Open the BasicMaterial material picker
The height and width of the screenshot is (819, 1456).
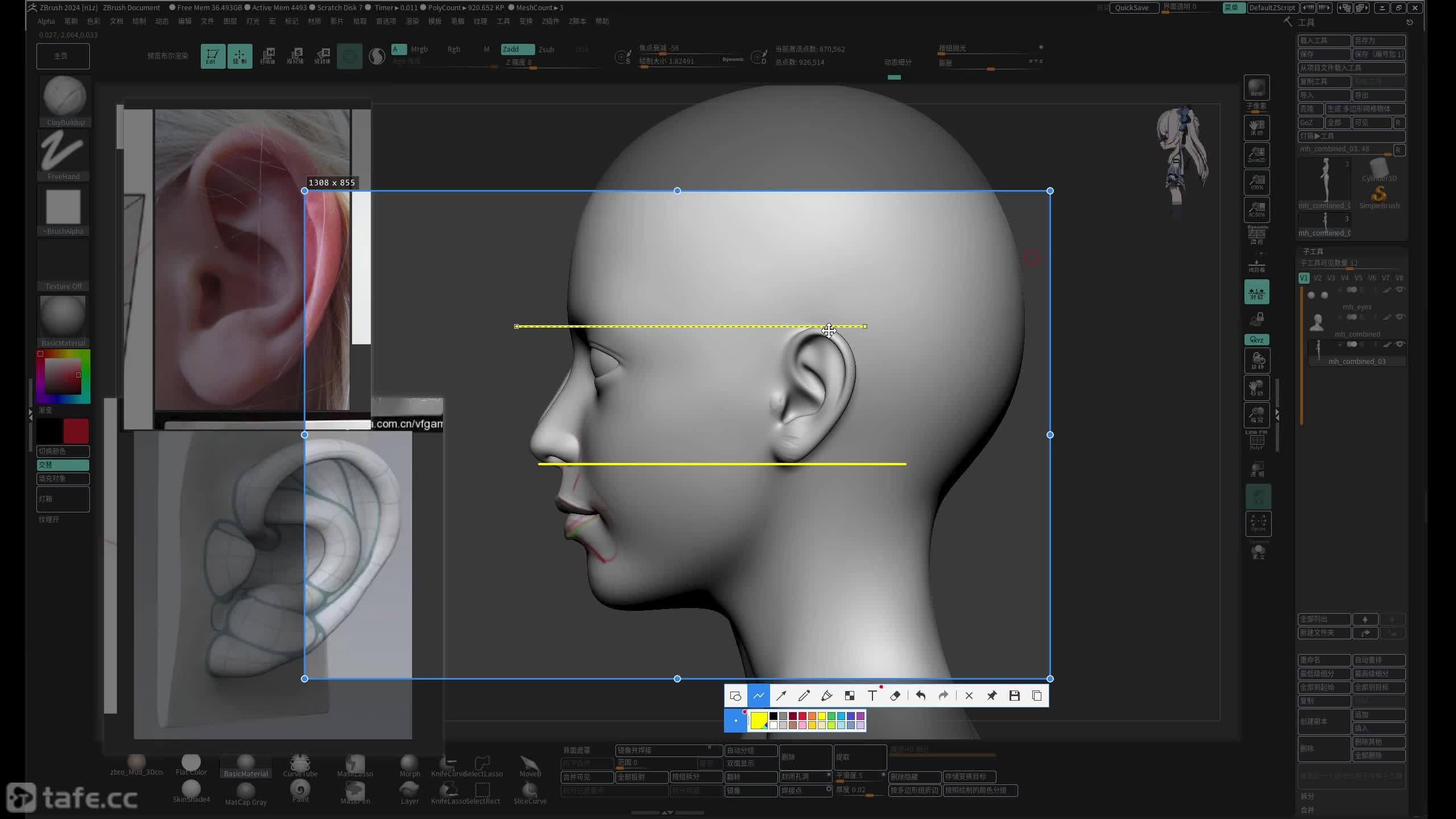63,321
